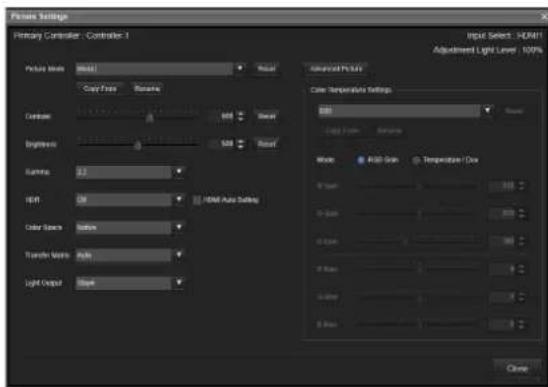
Task: Click the 'Primary Controller: Controller 1' text
Action: coord(71,36)
